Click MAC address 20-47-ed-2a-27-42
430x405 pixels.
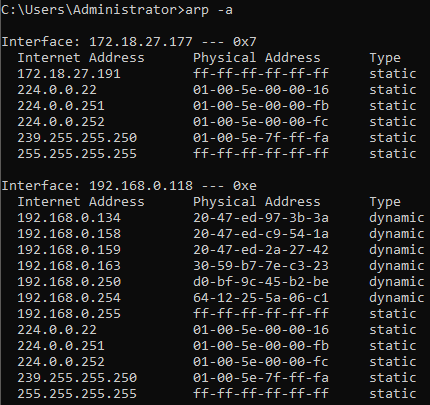pyautogui.click(x=261, y=250)
